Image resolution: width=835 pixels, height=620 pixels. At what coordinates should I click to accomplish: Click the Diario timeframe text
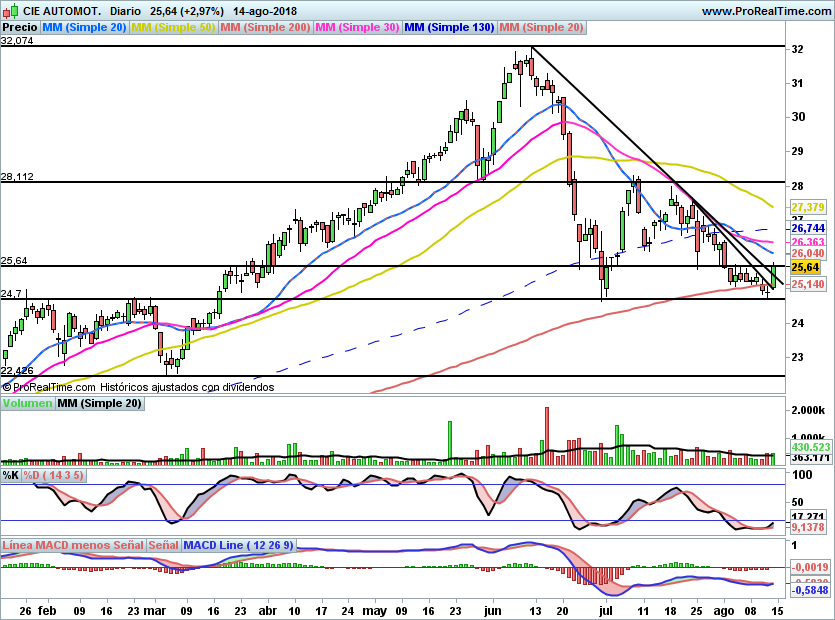pos(126,11)
